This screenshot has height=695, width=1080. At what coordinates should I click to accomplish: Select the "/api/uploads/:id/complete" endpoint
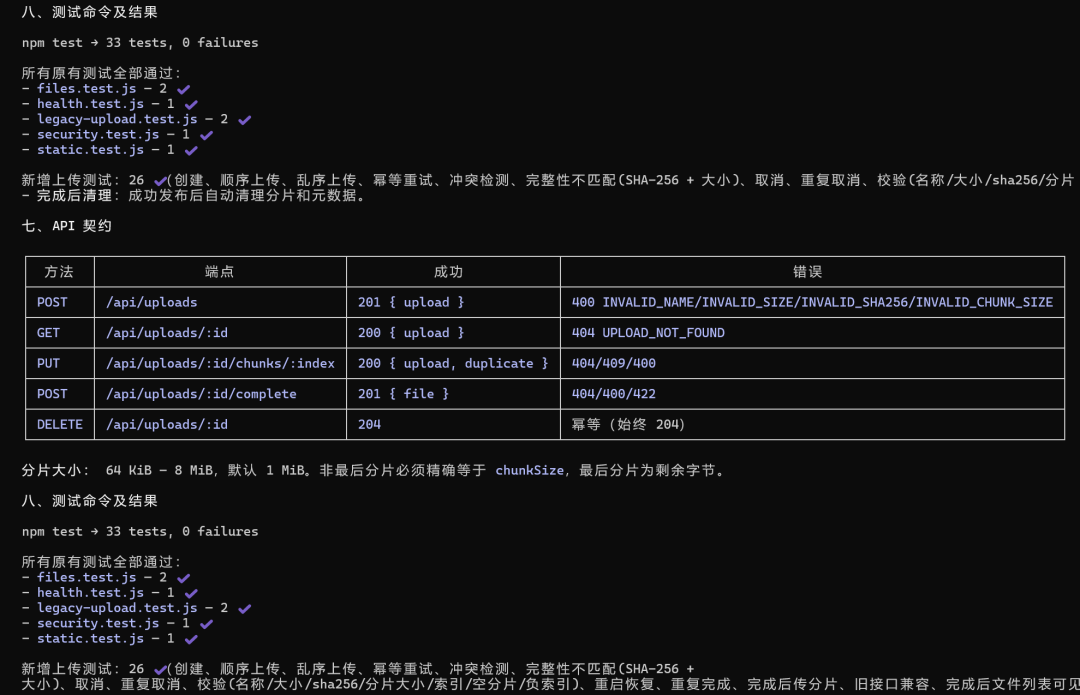220,394
